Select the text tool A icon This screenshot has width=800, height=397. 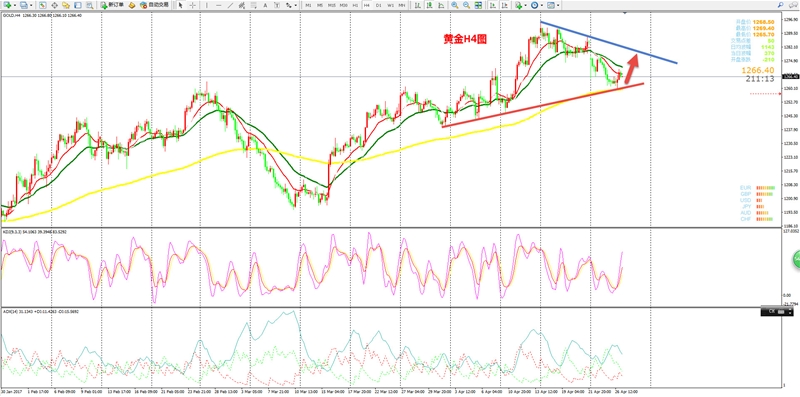(x=265, y=5)
